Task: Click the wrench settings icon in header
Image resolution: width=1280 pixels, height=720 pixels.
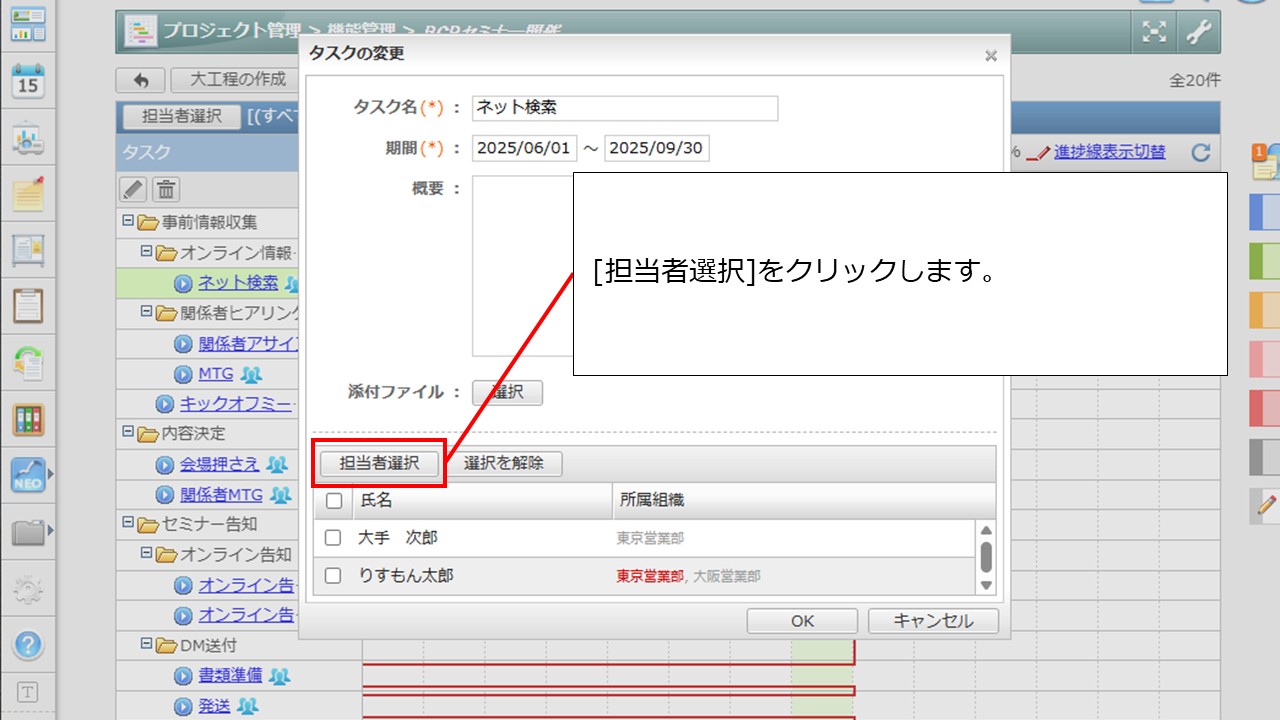Action: click(x=1198, y=32)
